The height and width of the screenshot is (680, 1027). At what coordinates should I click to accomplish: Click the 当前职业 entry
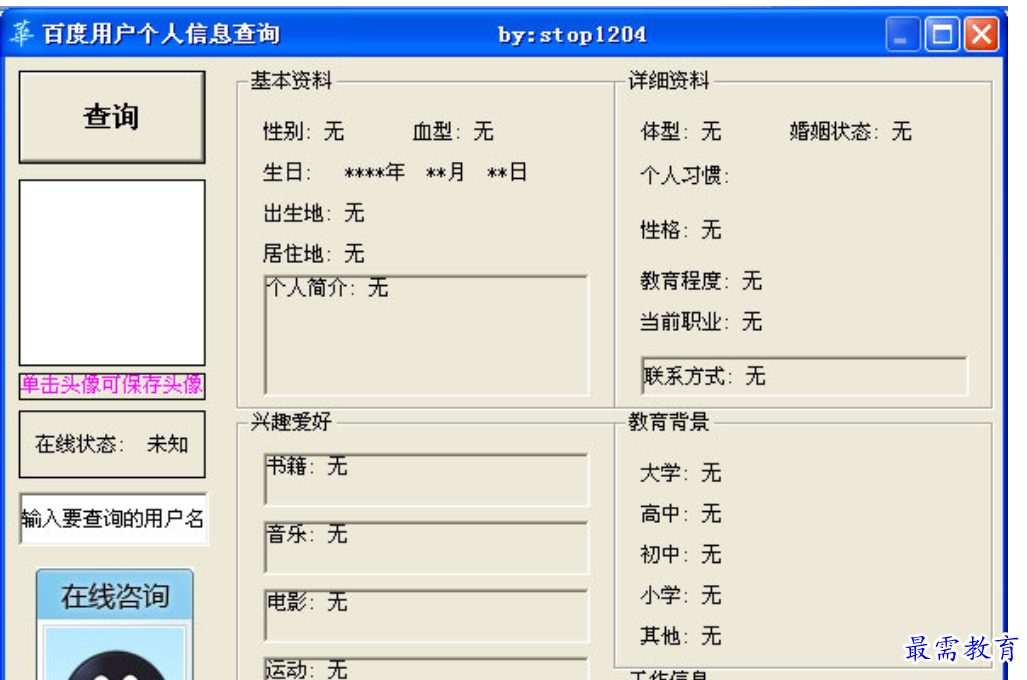(x=701, y=322)
